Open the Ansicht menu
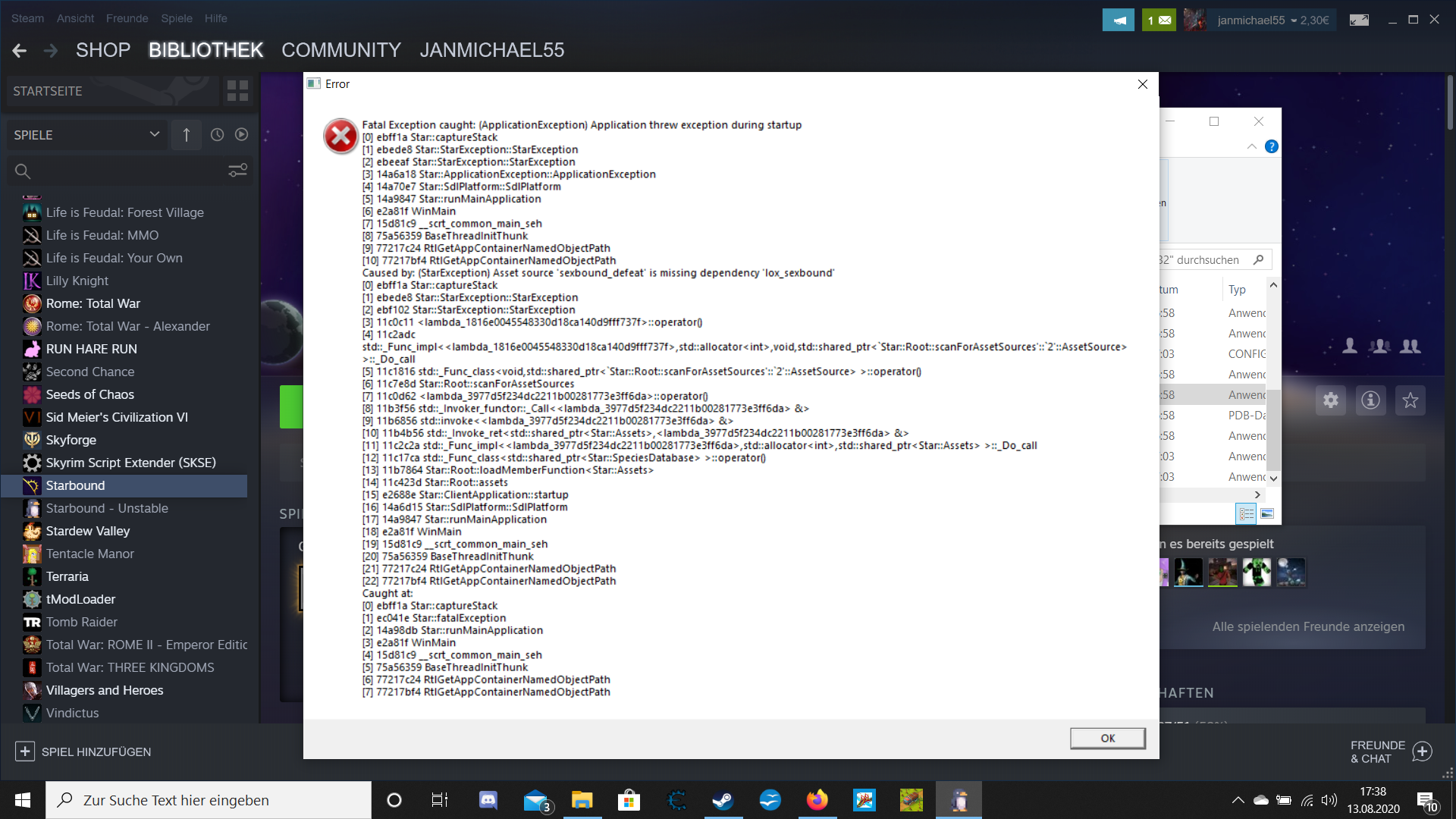This screenshot has height=819, width=1456. 75,18
